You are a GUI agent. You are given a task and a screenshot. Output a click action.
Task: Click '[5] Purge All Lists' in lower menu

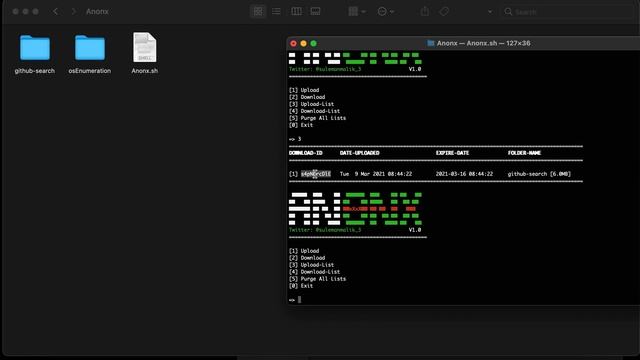point(317,279)
